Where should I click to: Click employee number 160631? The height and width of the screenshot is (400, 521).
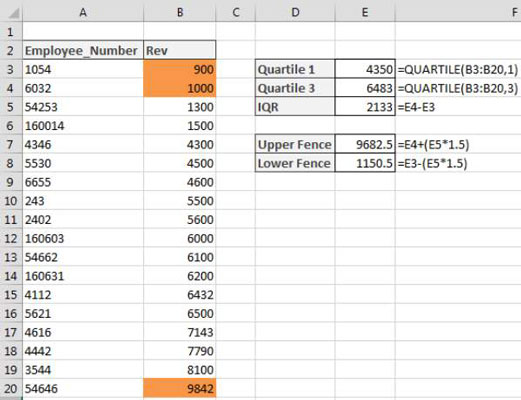click(83, 276)
